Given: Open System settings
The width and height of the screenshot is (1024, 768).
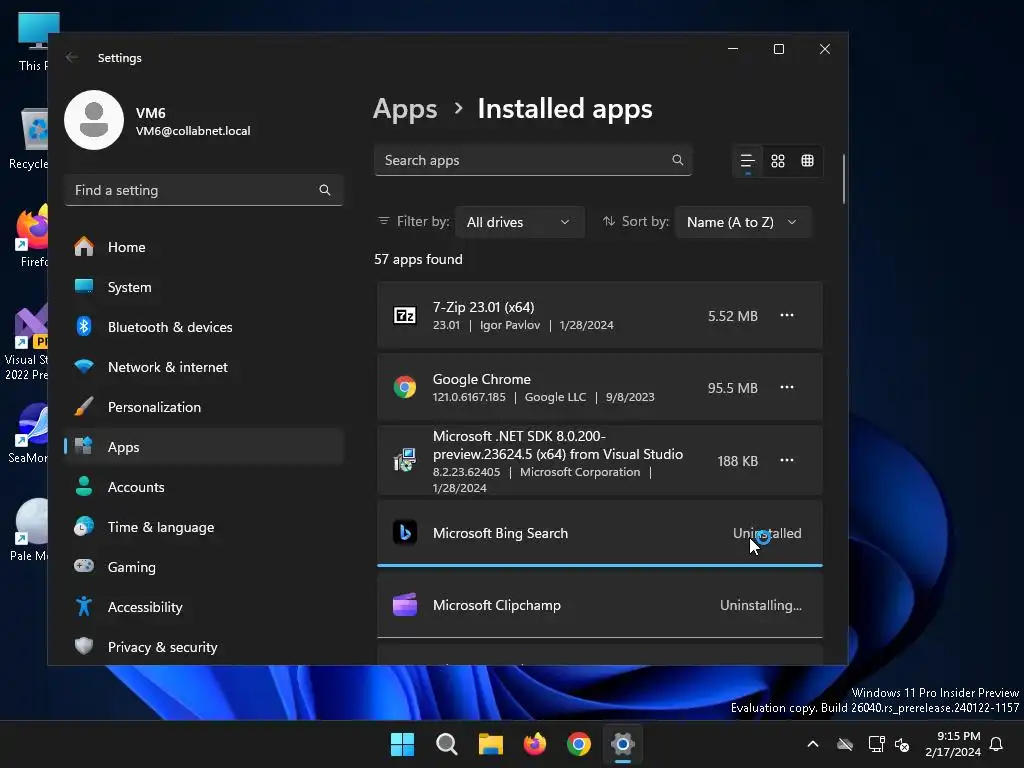Looking at the screenshot, I should [204, 287].
